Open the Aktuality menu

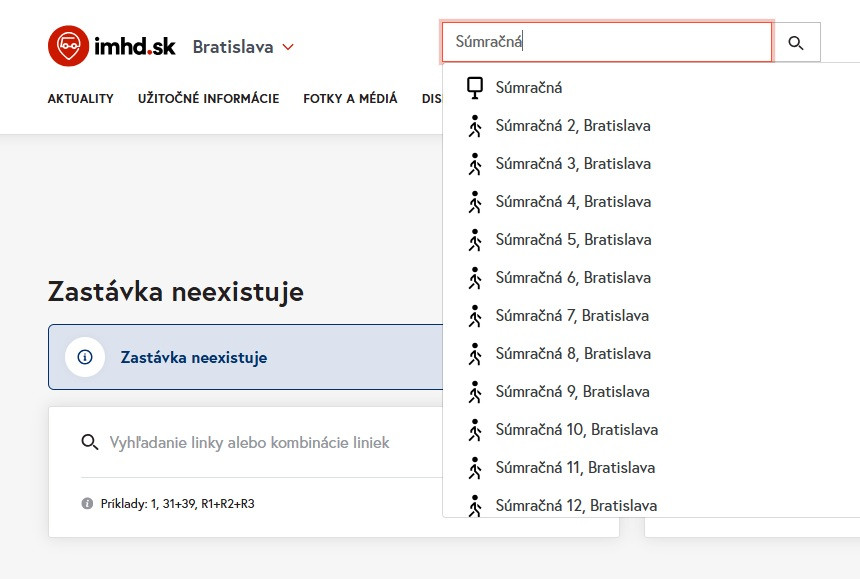[80, 99]
